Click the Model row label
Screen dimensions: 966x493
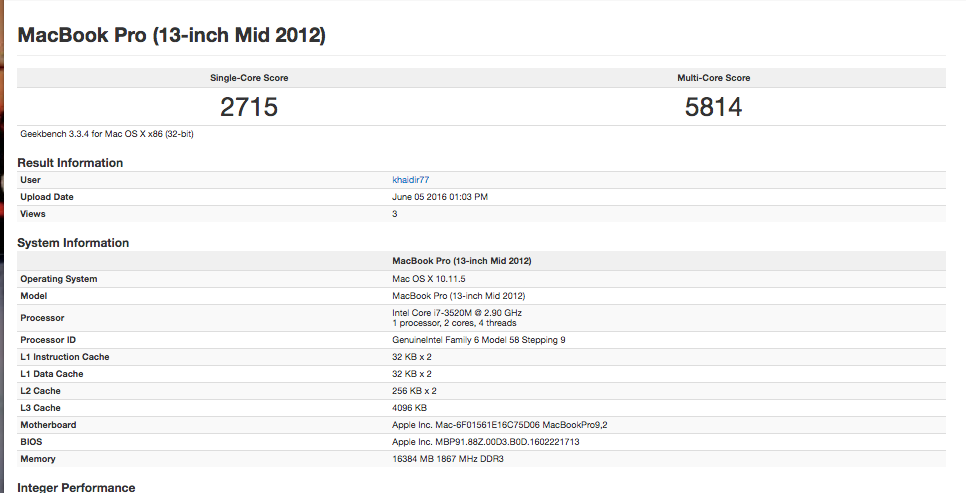coord(34,296)
